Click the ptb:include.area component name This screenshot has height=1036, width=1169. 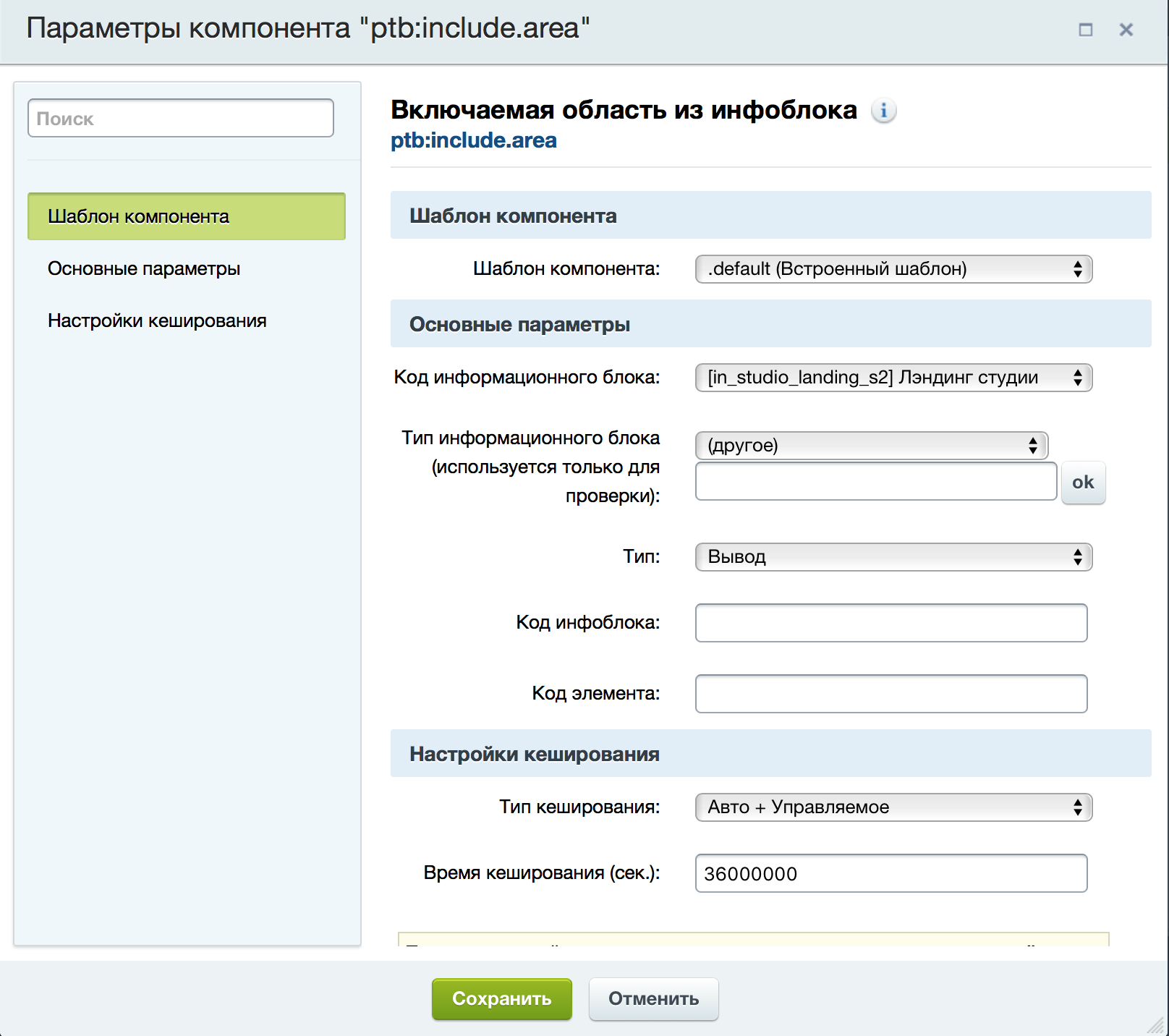click(474, 140)
